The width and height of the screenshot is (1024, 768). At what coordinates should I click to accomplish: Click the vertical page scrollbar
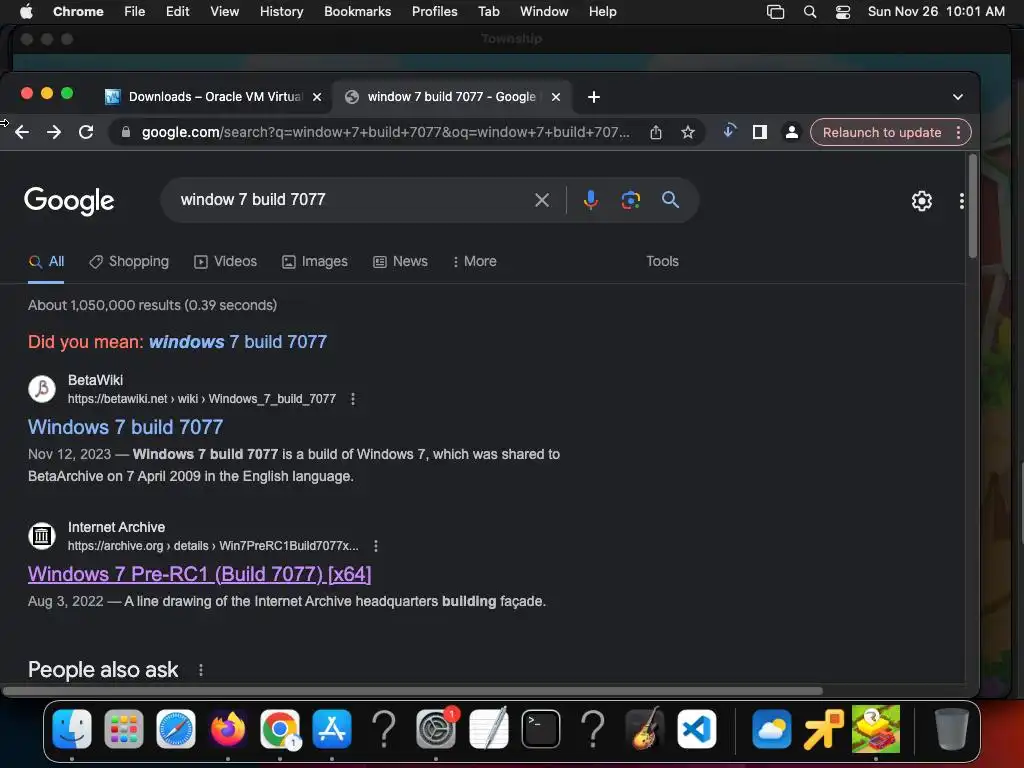pyautogui.click(x=972, y=206)
